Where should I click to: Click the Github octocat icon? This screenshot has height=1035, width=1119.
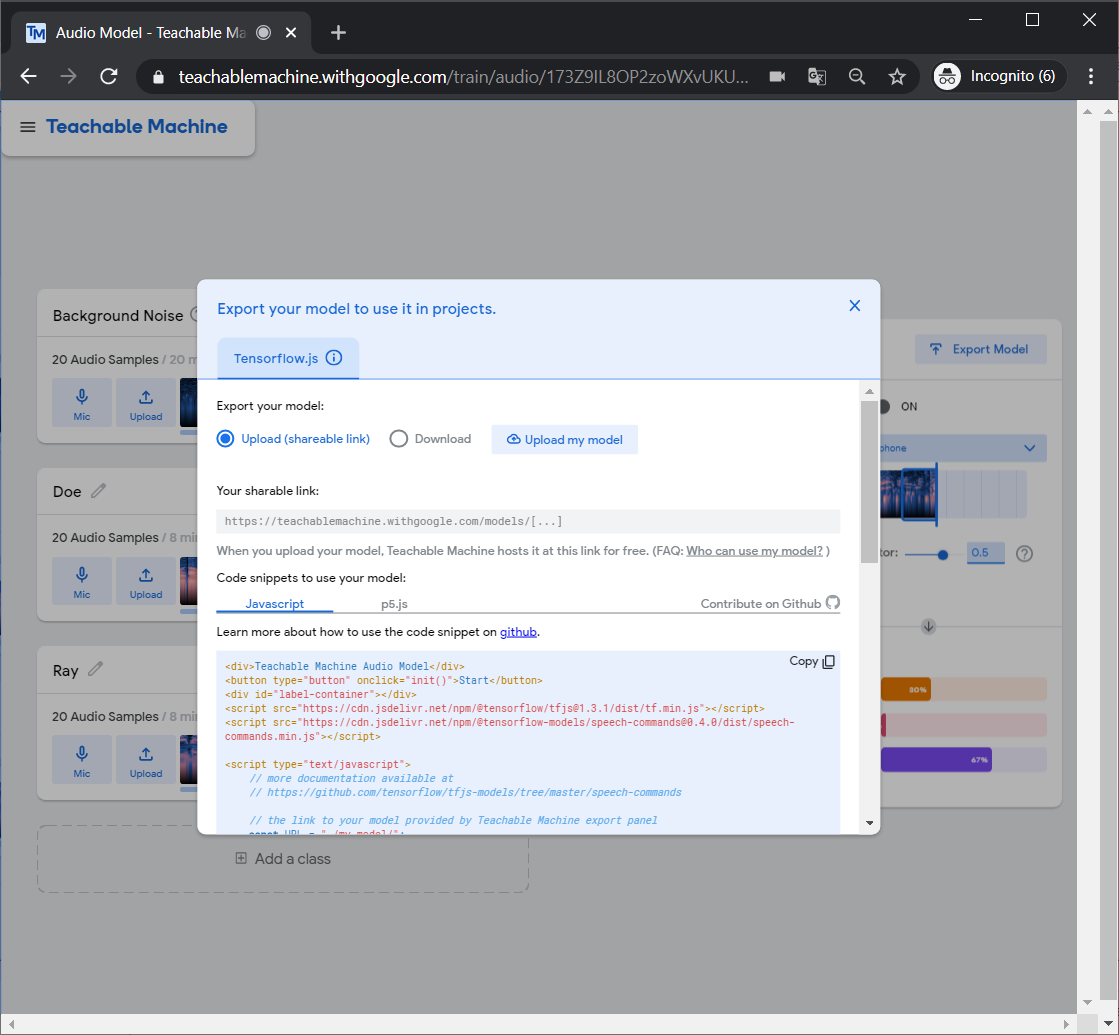pos(832,602)
